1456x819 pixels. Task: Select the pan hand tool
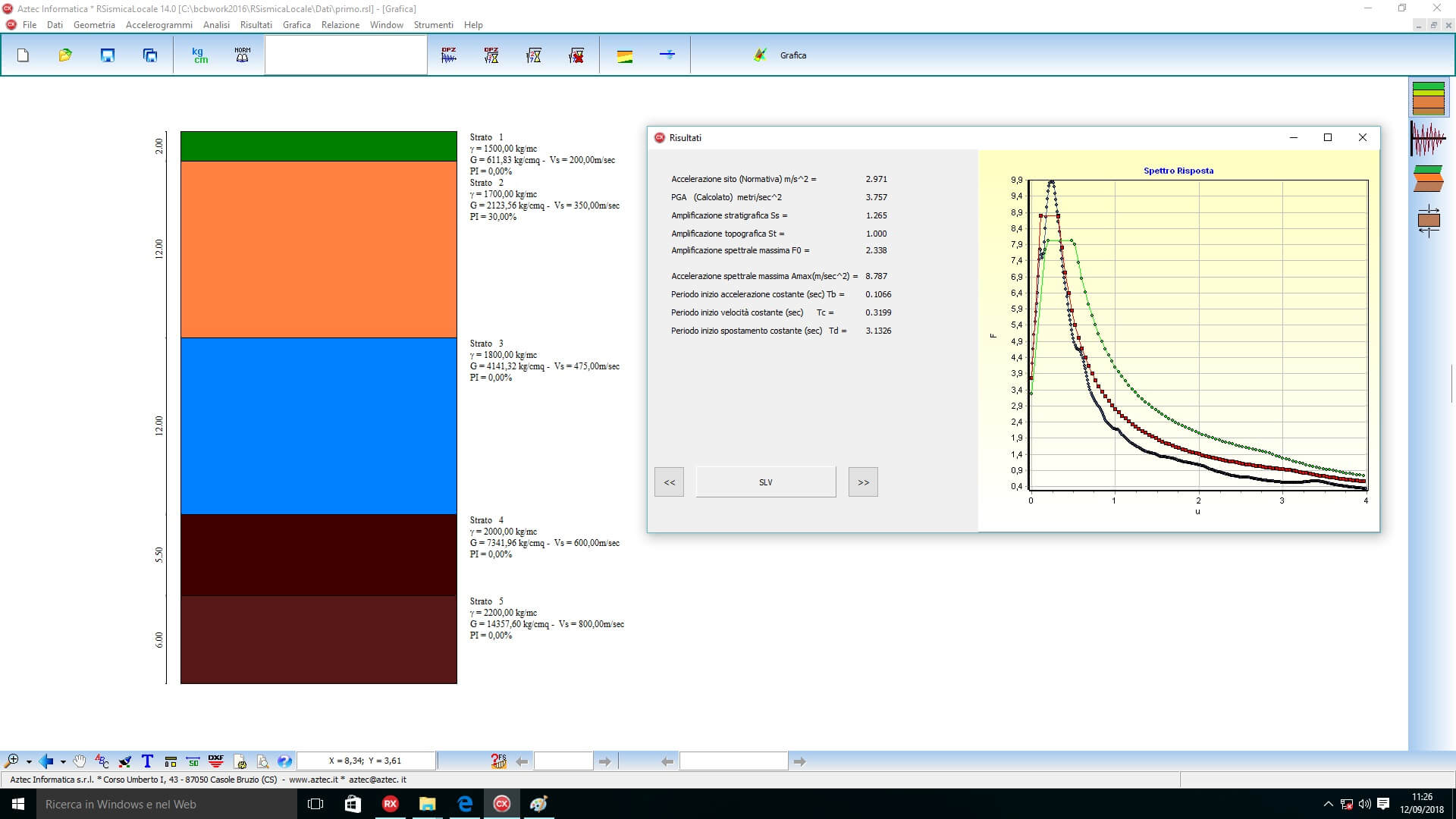(x=80, y=761)
